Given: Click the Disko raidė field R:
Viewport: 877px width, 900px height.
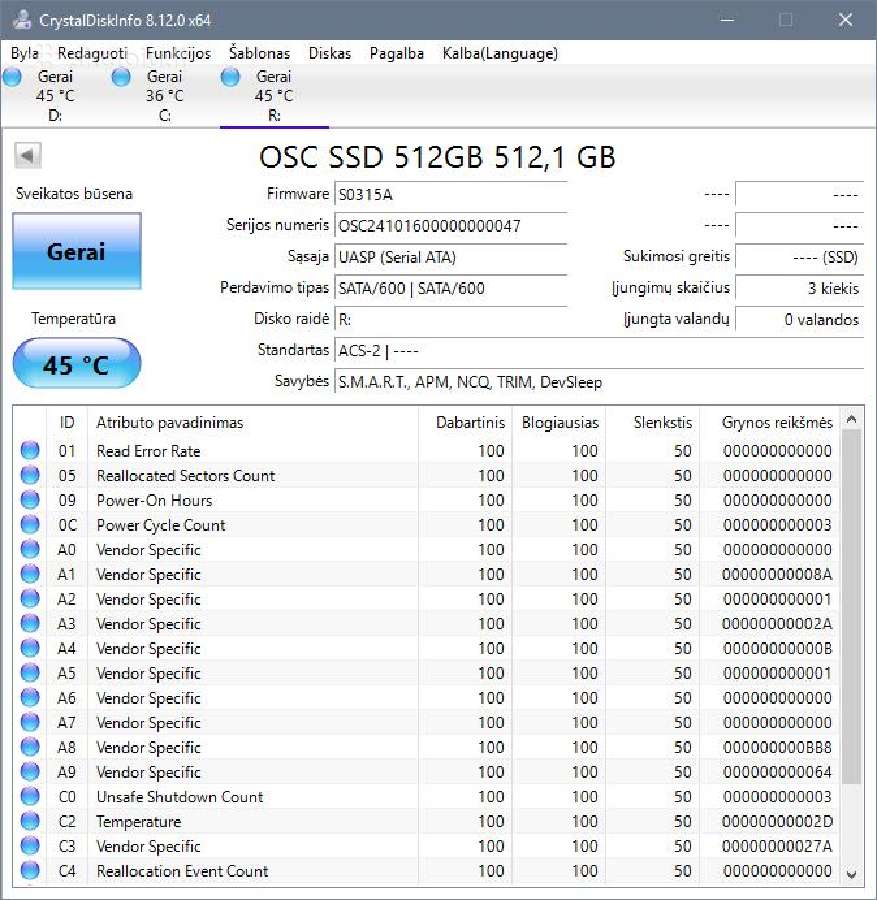Looking at the screenshot, I should pos(451,319).
